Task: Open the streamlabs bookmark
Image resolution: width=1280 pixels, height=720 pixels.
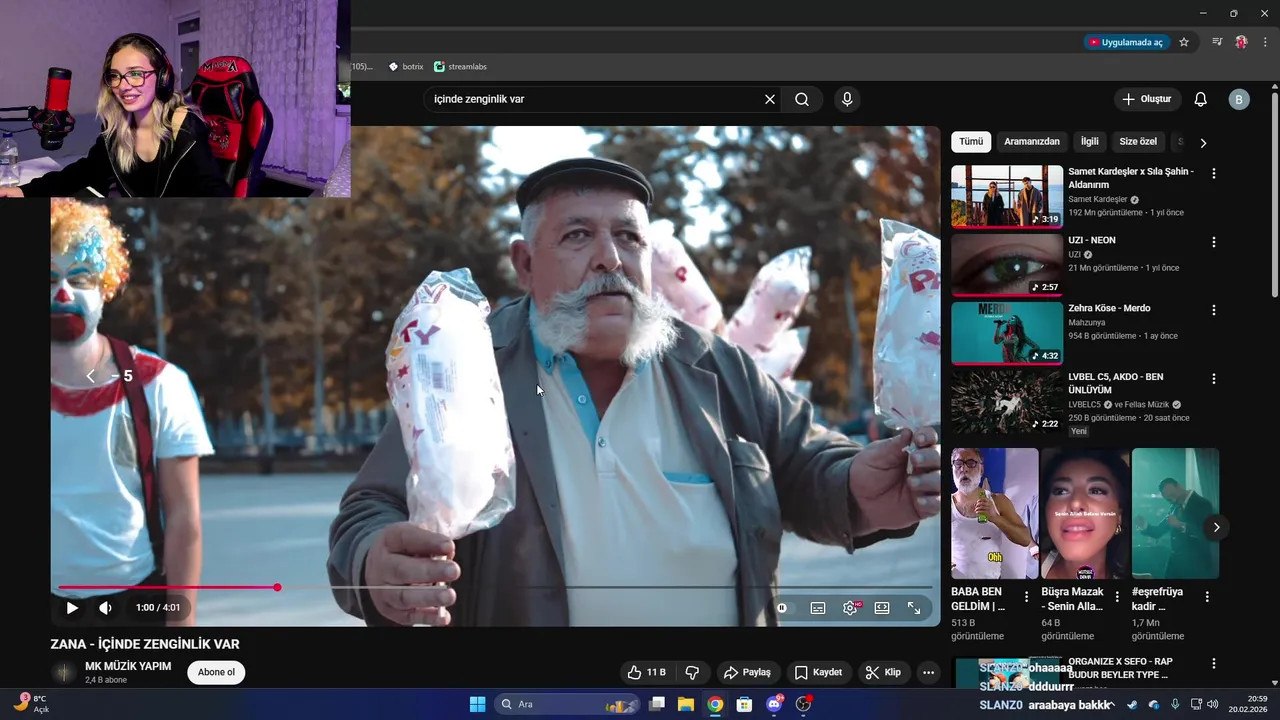Action: tap(460, 67)
